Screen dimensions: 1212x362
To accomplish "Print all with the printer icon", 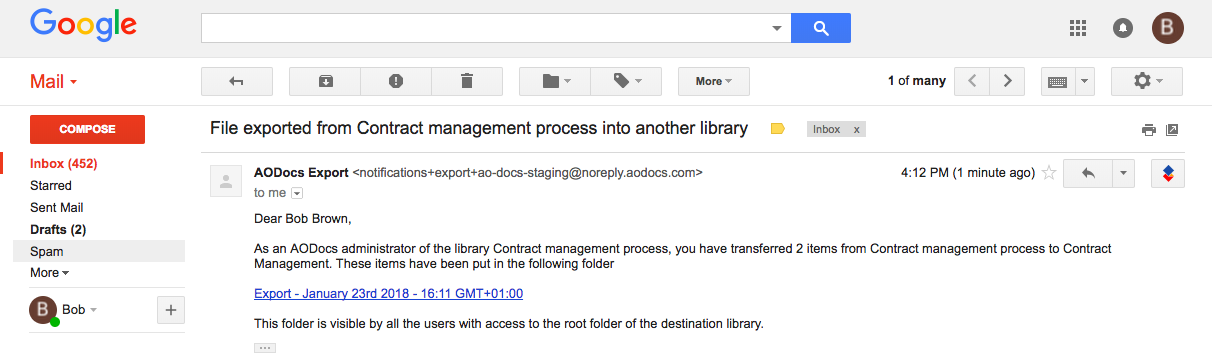I will point(1149,130).
